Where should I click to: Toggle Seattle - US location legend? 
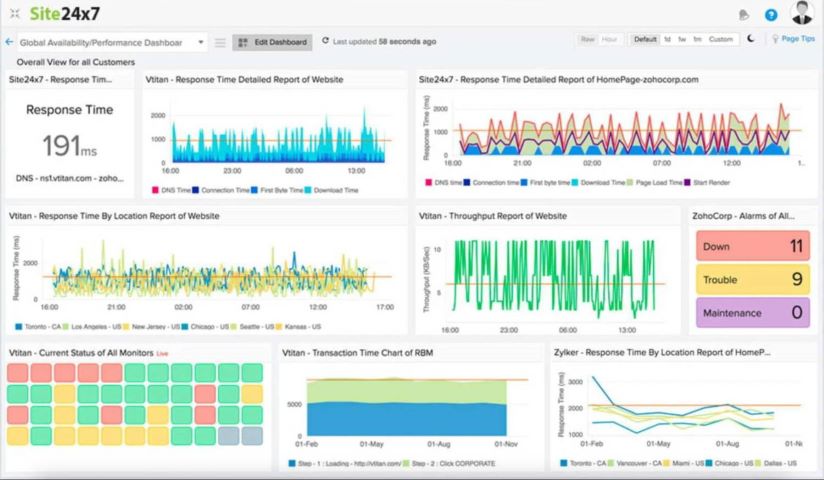click(252, 327)
